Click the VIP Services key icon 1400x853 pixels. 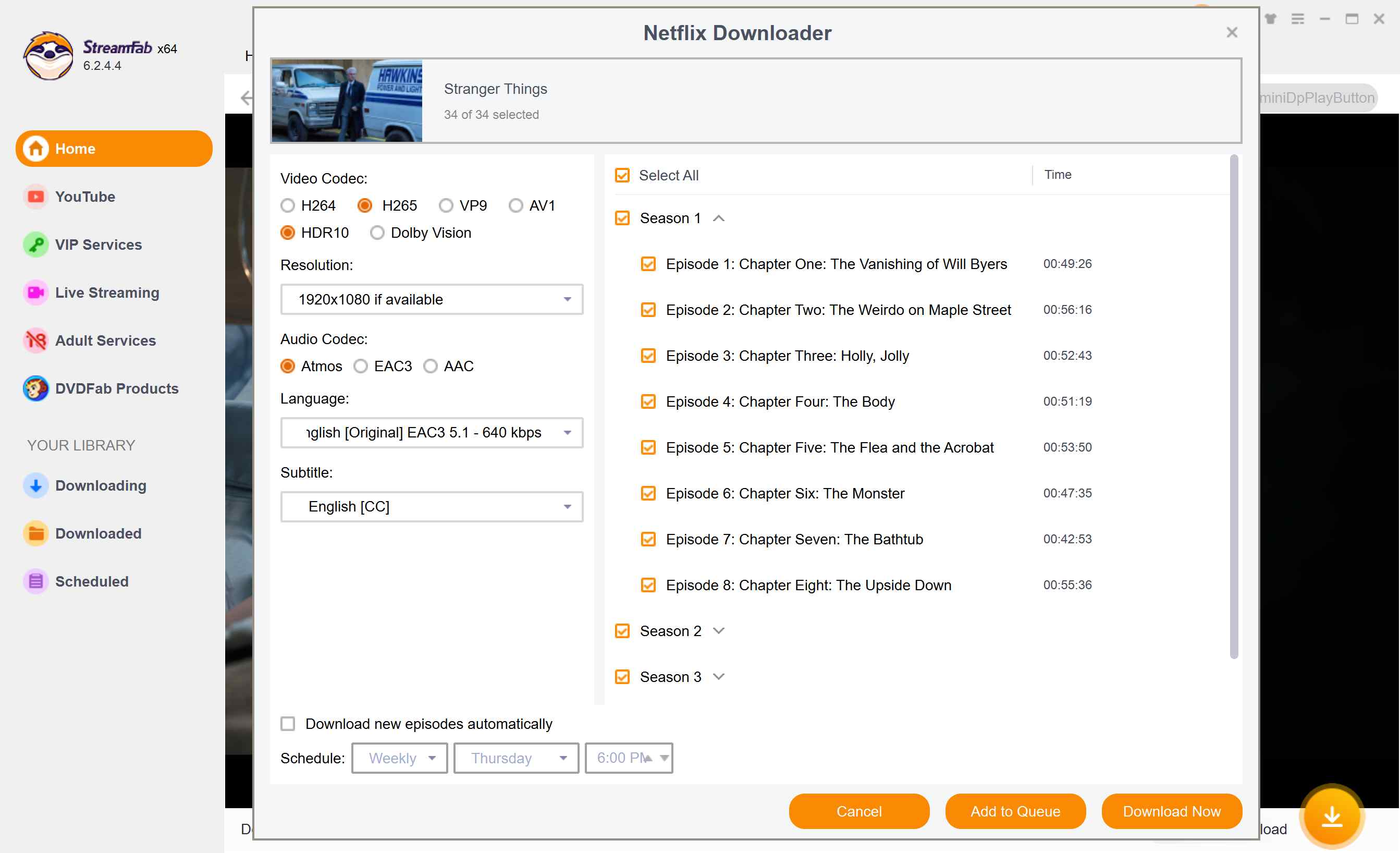(36, 245)
